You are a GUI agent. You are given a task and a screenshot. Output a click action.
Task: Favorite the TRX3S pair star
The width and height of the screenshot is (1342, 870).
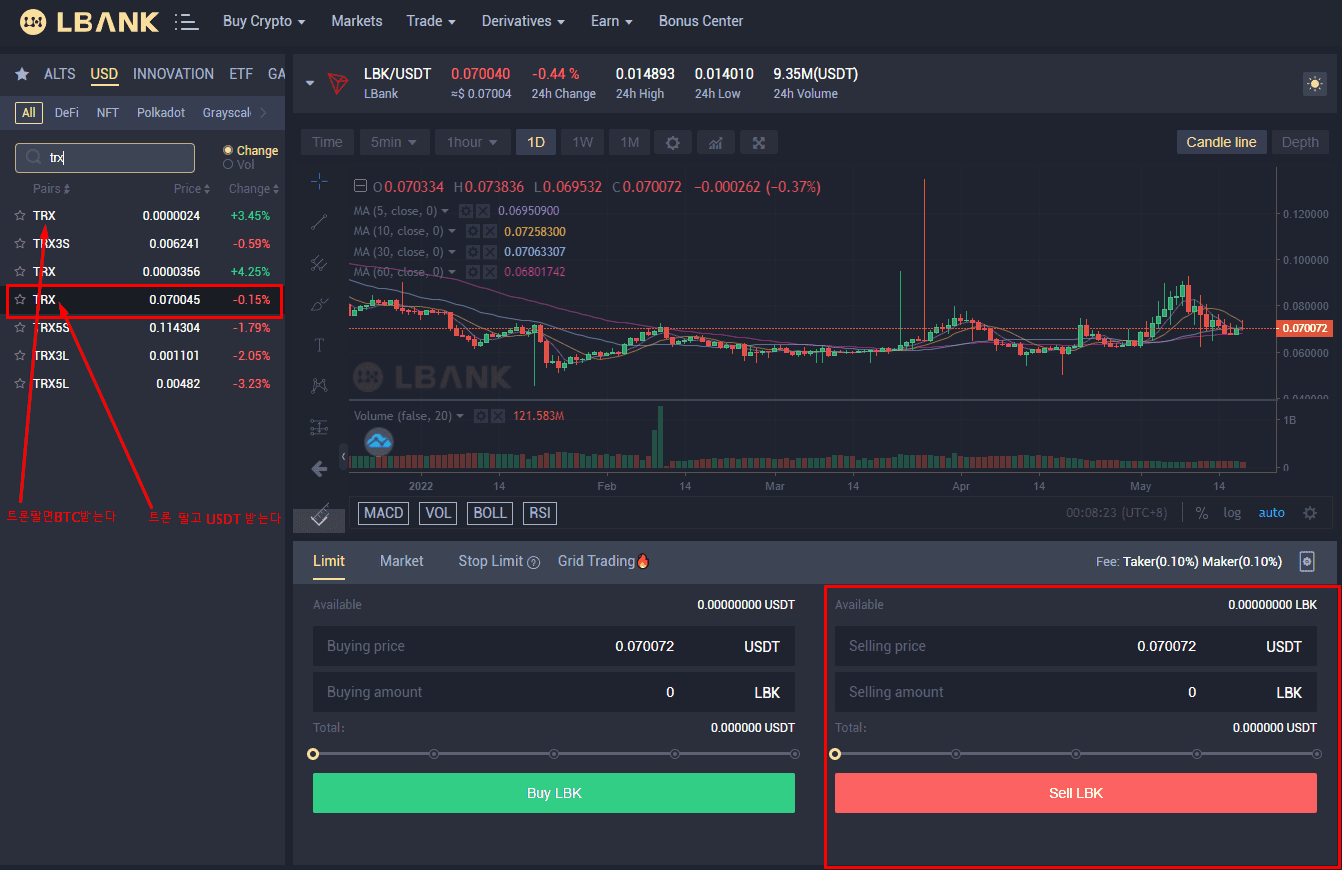coord(19,243)
